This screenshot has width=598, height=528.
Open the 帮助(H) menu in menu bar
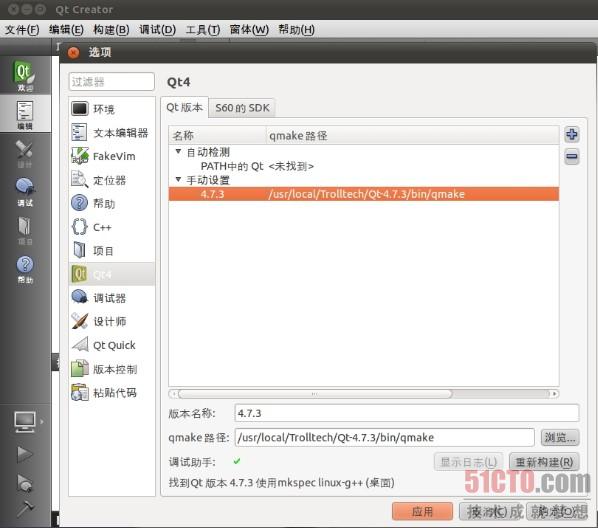point(296,30)
